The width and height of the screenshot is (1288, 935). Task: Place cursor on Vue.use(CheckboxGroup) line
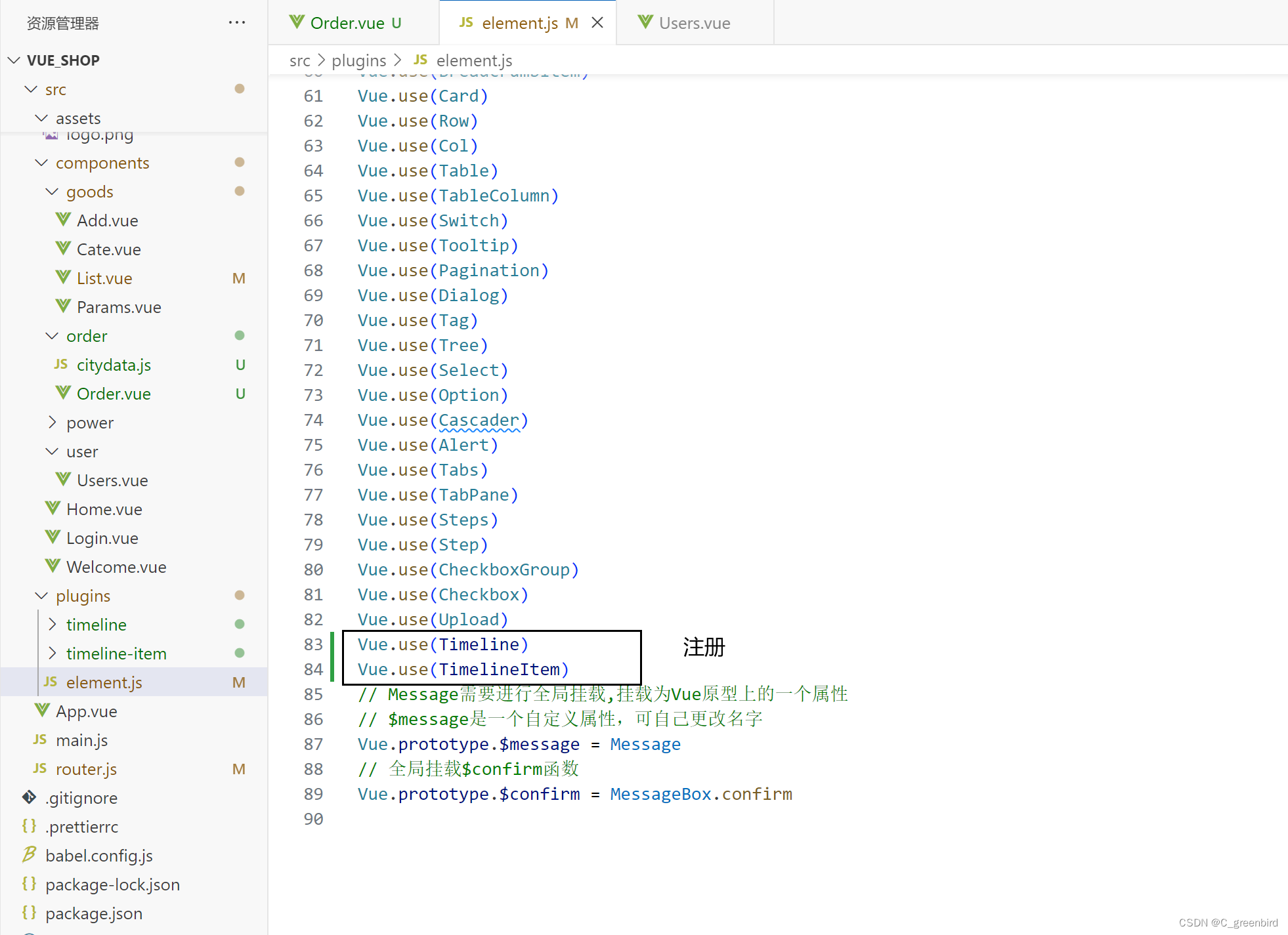tap(468, 570)
